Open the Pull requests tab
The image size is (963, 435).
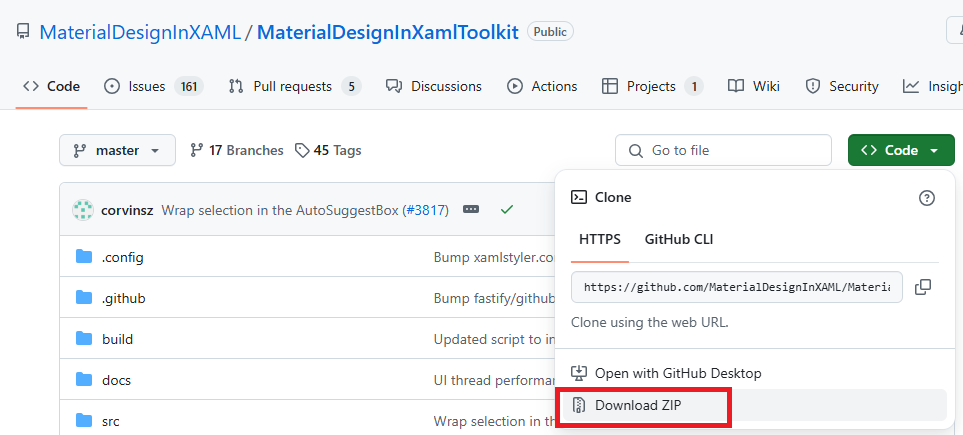294,87
